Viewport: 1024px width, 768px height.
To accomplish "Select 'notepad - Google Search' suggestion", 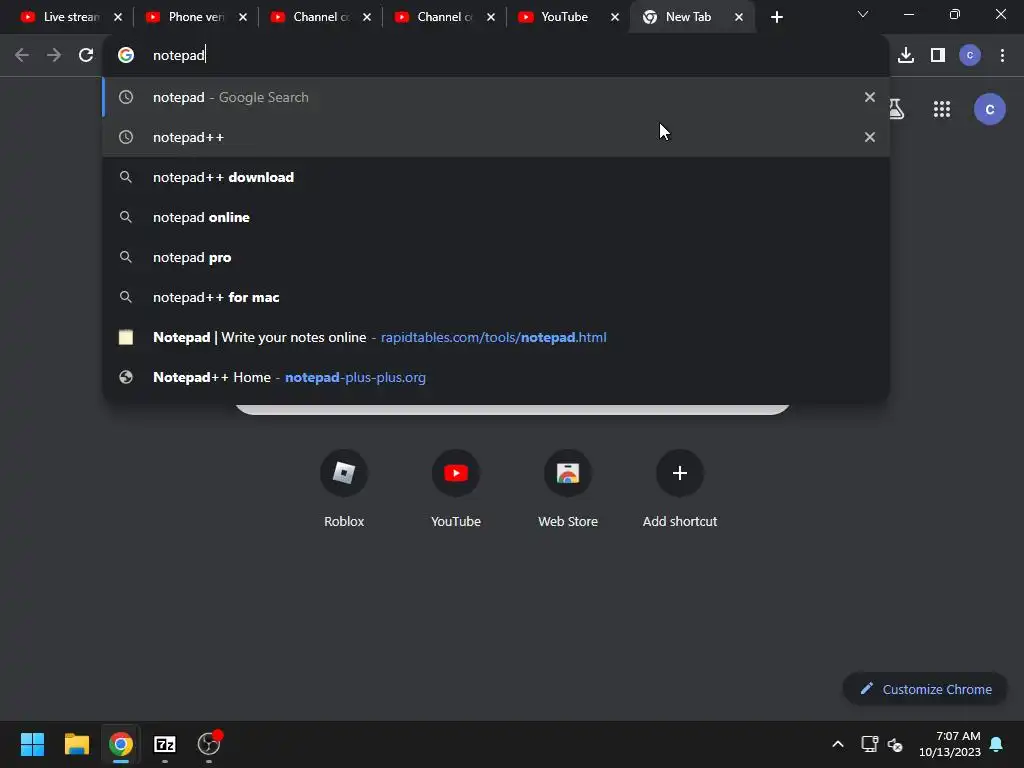I will tap(496, 97).
